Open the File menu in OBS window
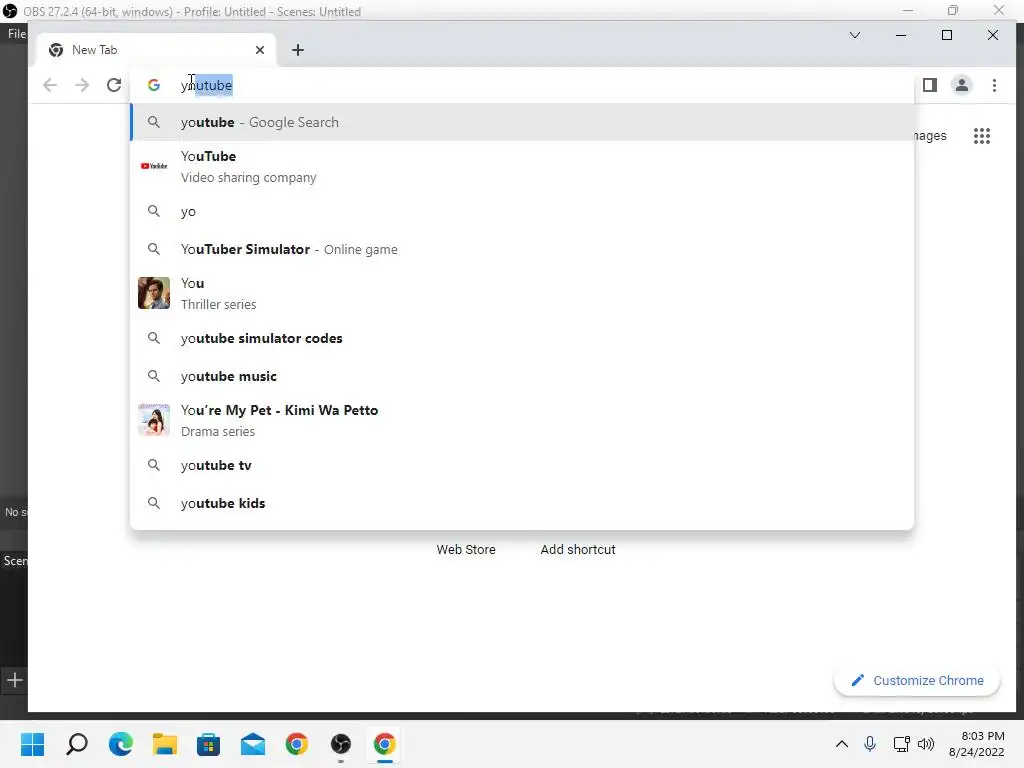Viewport: 1024px width, 768px height. click(16, 34)
